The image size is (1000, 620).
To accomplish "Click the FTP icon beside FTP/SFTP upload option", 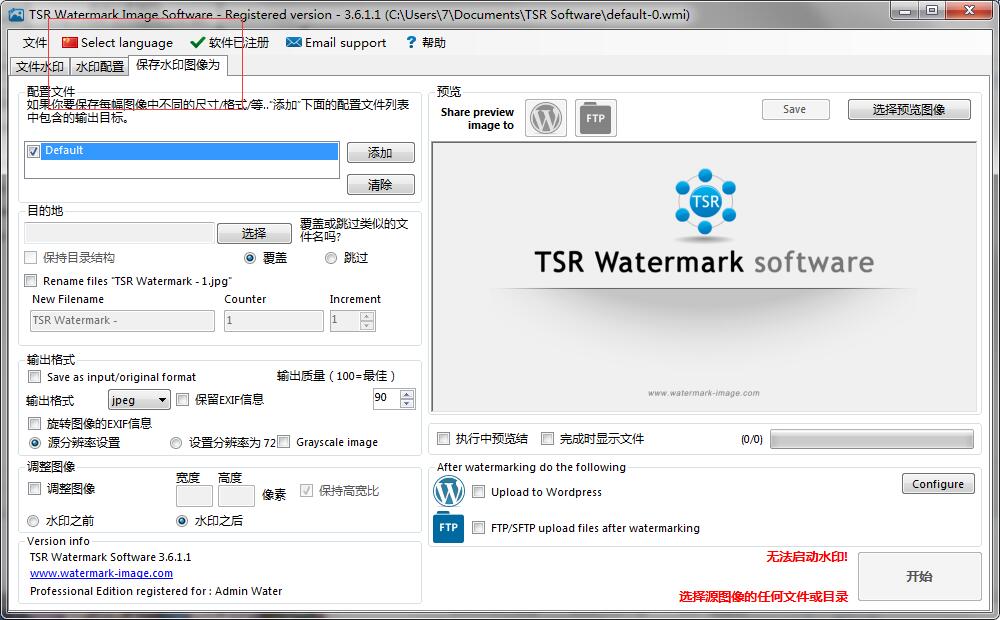I will click(x=448, y=527).
